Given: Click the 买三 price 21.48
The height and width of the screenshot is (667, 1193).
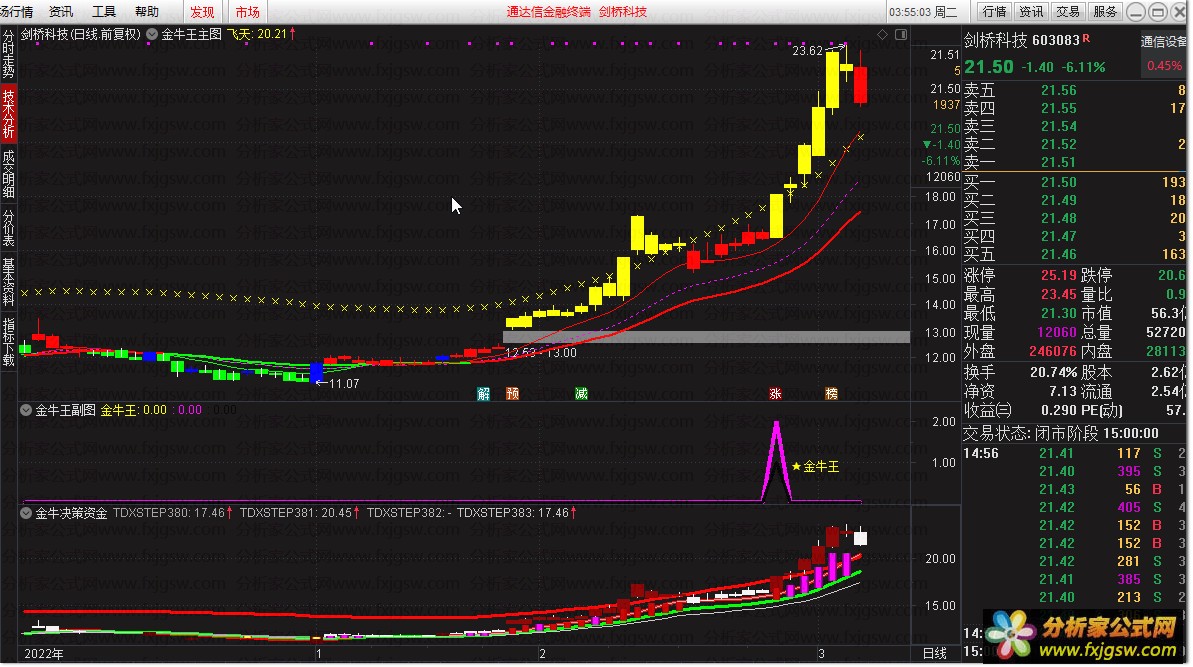Looking at the screenshot, I should pyautogui.click(x=1058, y=218).
